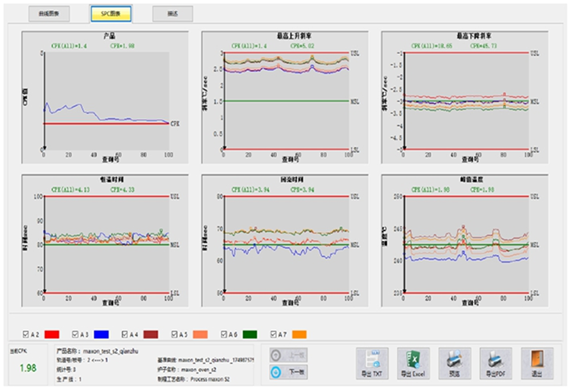
Task: Click the current CPK value 1.98
Action: [28, 368]
